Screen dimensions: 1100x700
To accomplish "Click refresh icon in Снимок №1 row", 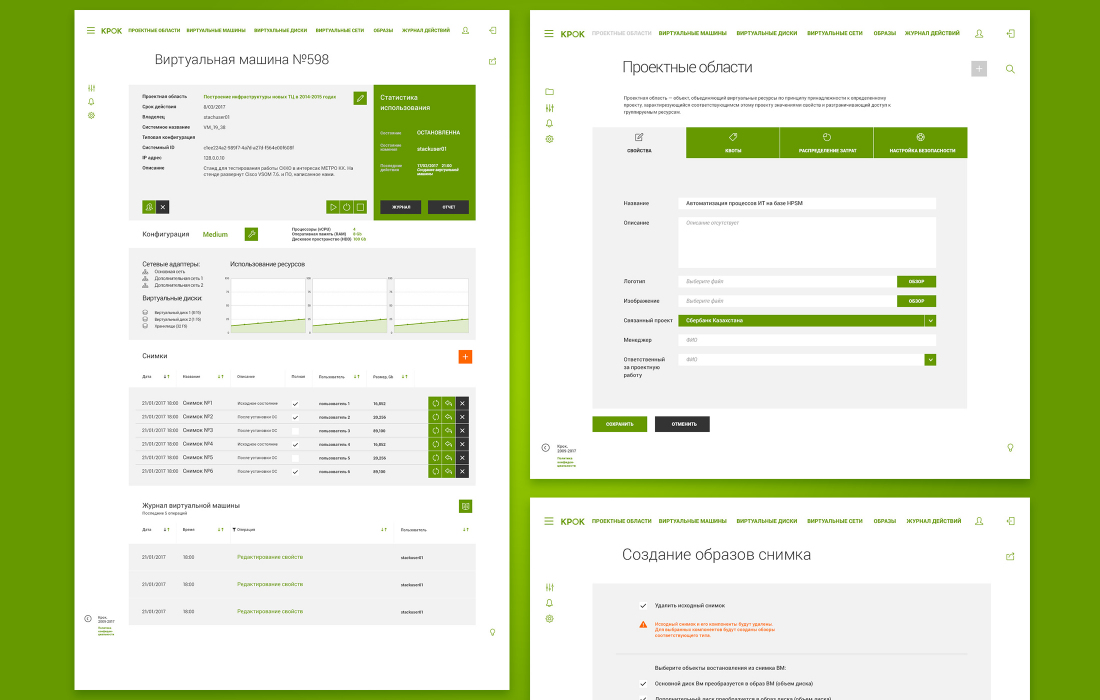I will click(x=435, y=403).
